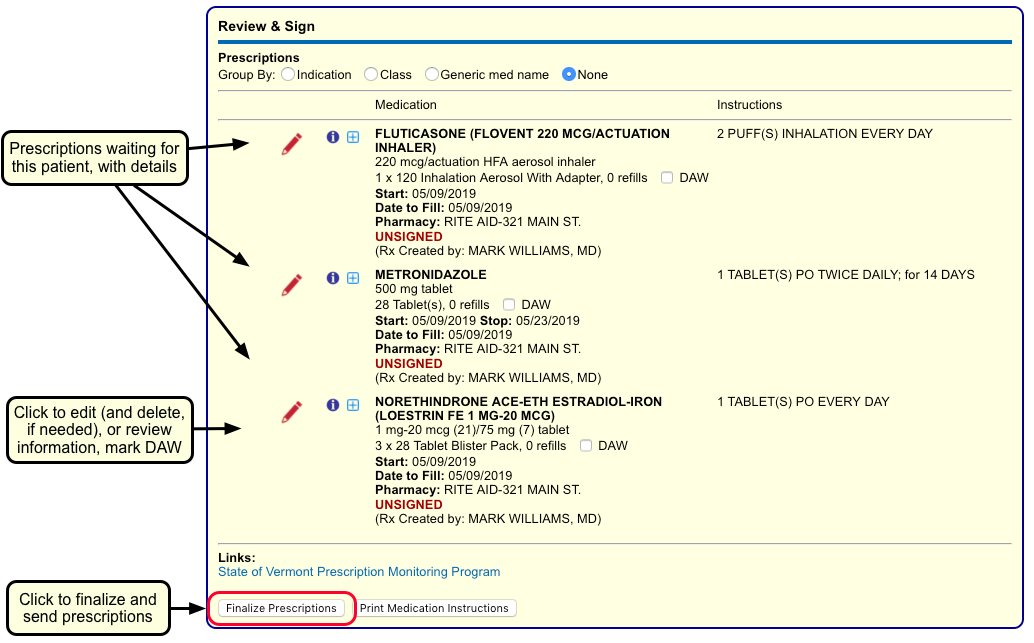Viewport: 1034px width, 643px height.
Task: Click the '220 mcg/actuation HFA aerosol inhaler' text
Action: [x=485, y=162]
